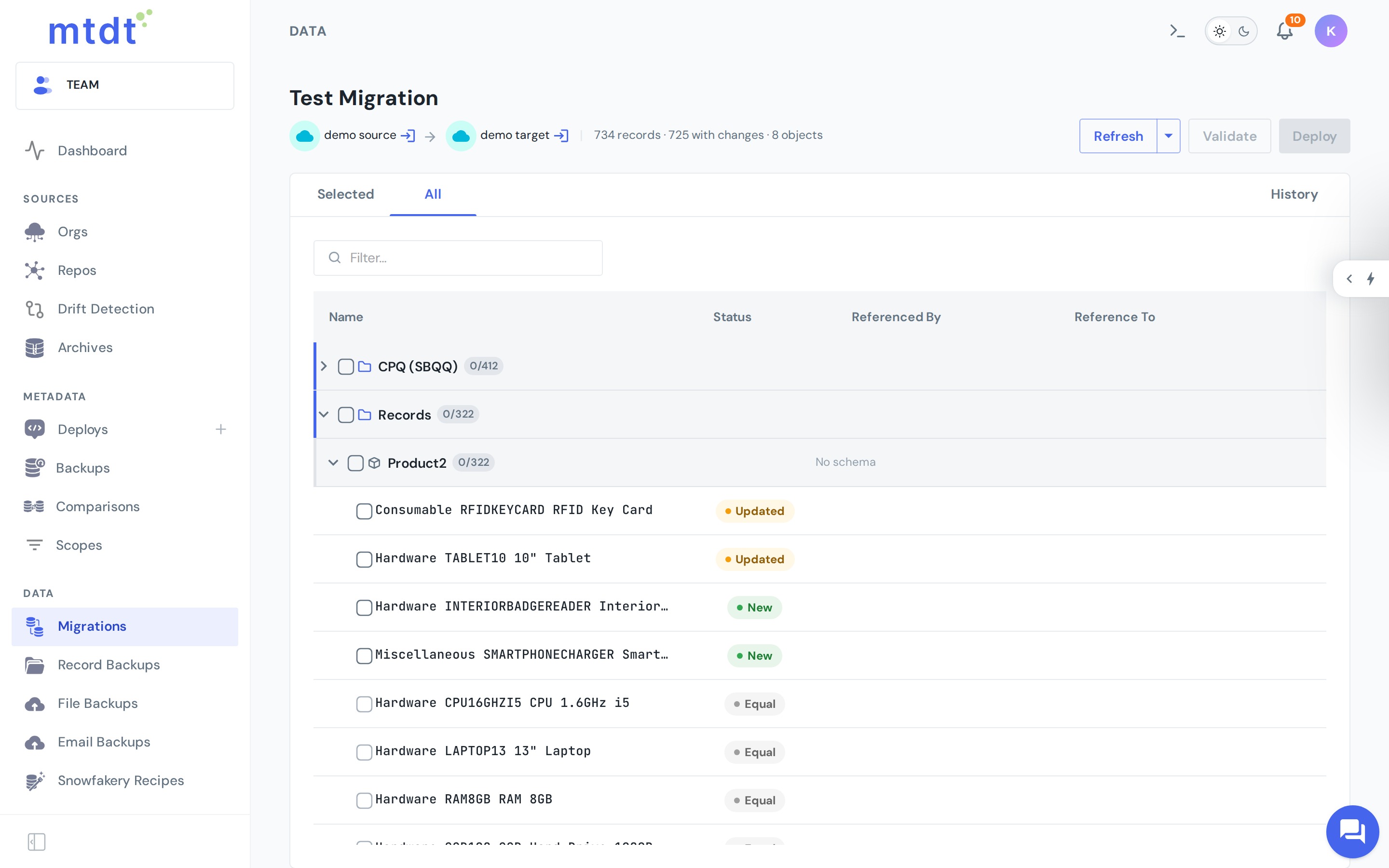The height and width of the screenshot is (868, 1389).
Task: Click demo source cloud icon
Action: coord(305,136)
